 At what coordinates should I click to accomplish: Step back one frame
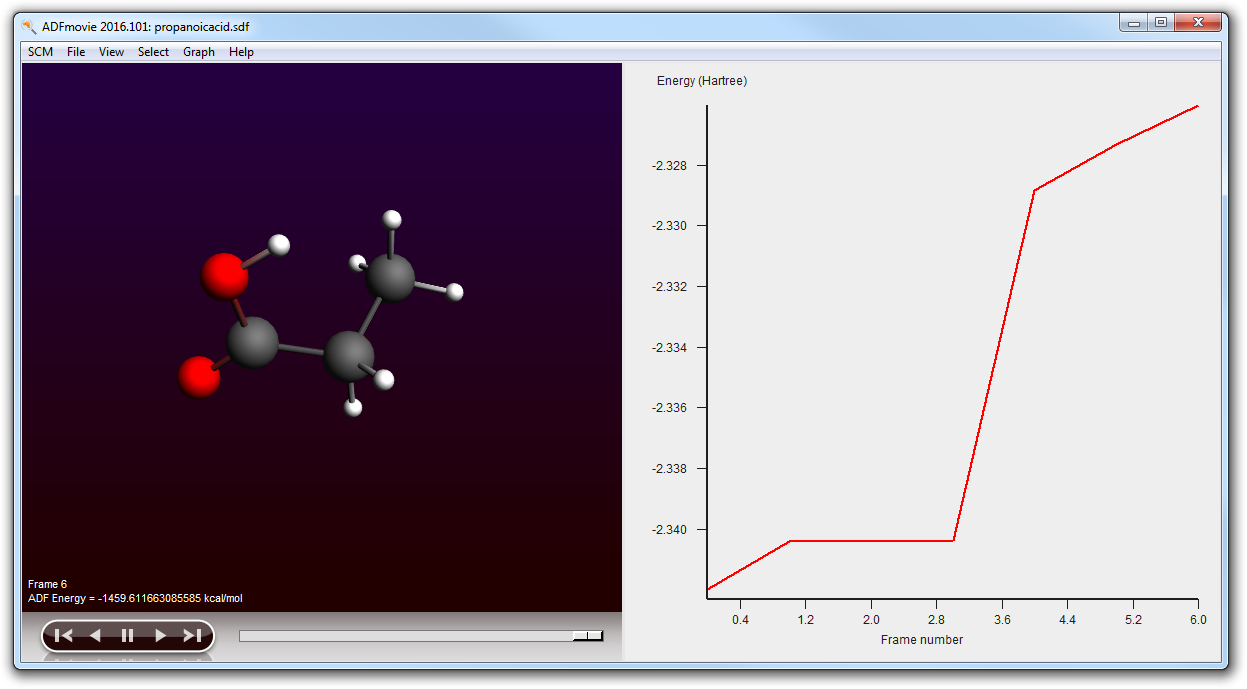95,635
